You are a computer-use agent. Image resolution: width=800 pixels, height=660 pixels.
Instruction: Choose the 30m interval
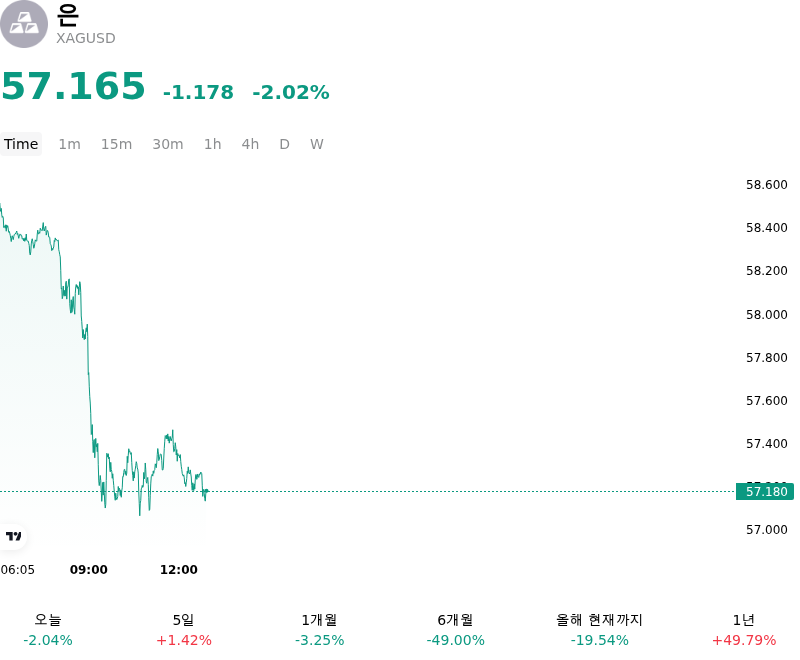(x=168, y=144)
